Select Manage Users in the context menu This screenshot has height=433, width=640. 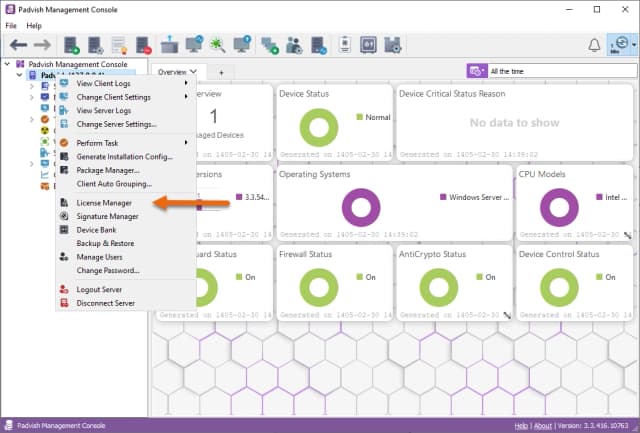pyautogui.click(x=126, y=257)
